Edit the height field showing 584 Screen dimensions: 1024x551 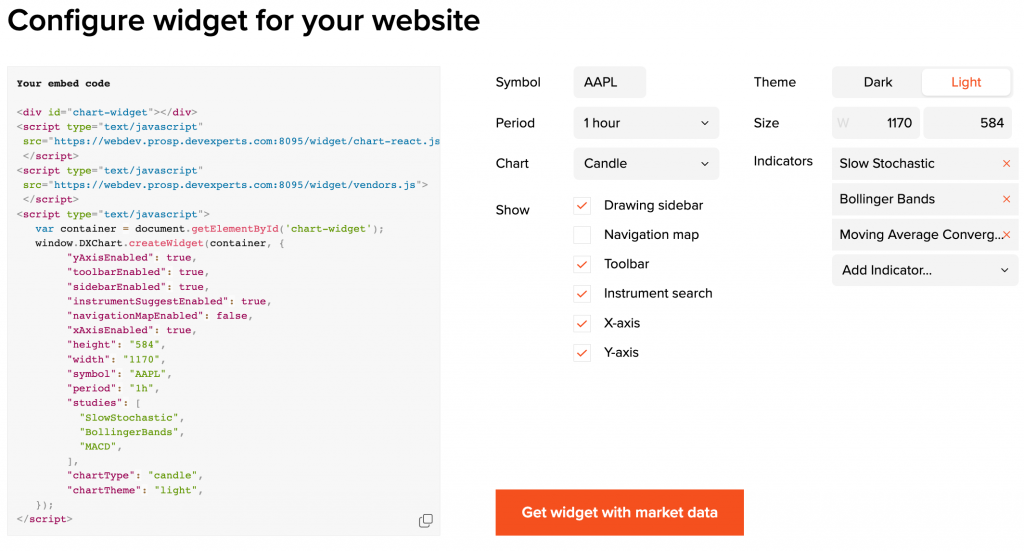pyautogui.click(x=967, y=123)
